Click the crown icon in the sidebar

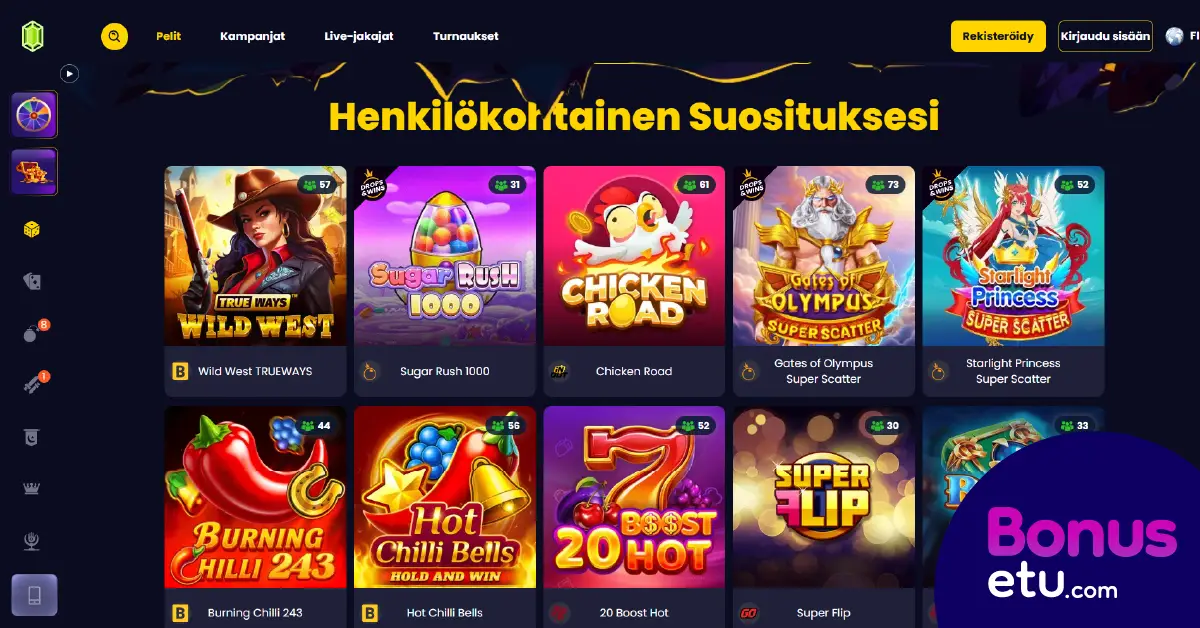32,489
